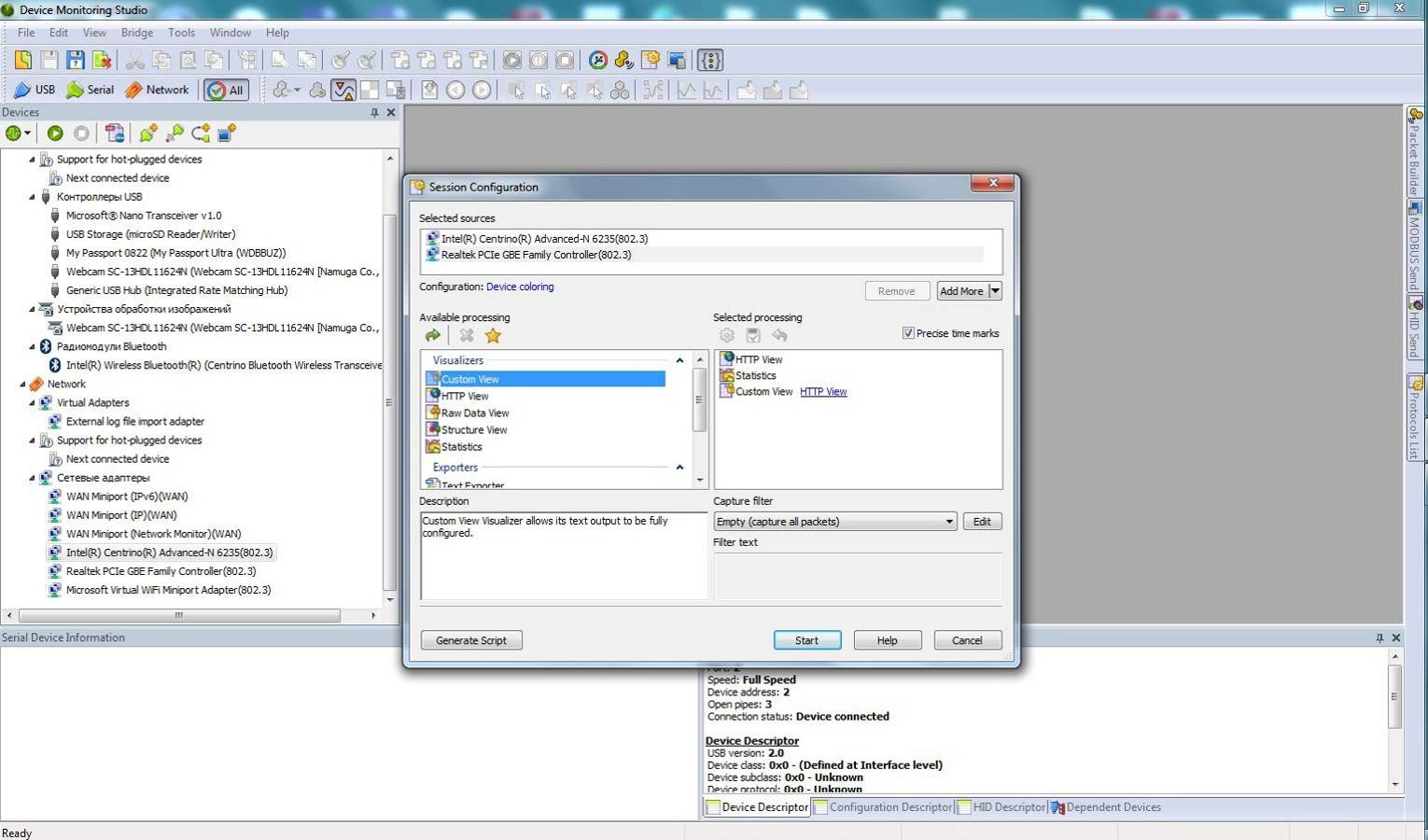Start monitoring with green play icon in Devices
This screenshot has width=1428, height=840.
[x=55, y=133]
